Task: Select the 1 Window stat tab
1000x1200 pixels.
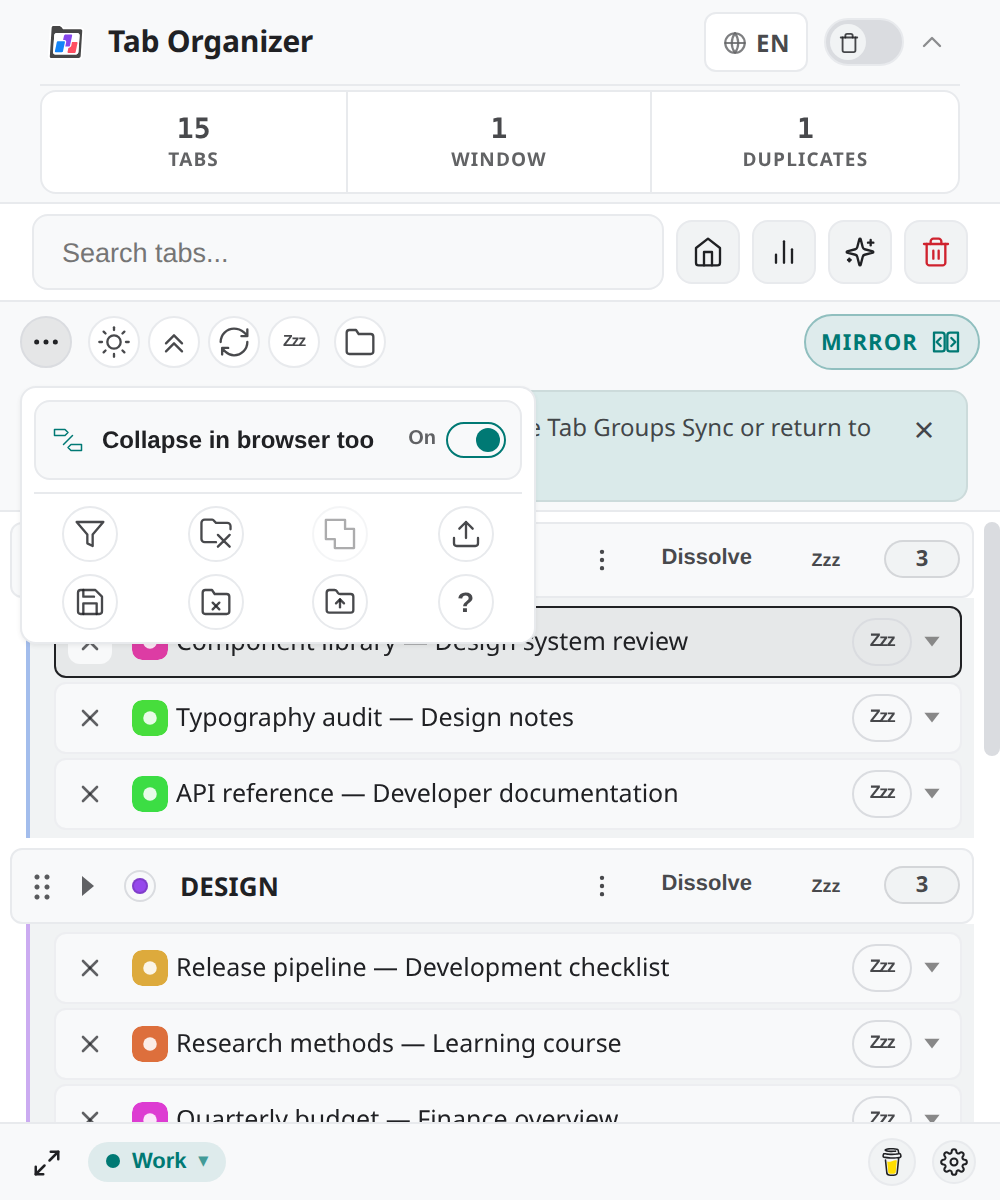Action: tap(499, 142)
